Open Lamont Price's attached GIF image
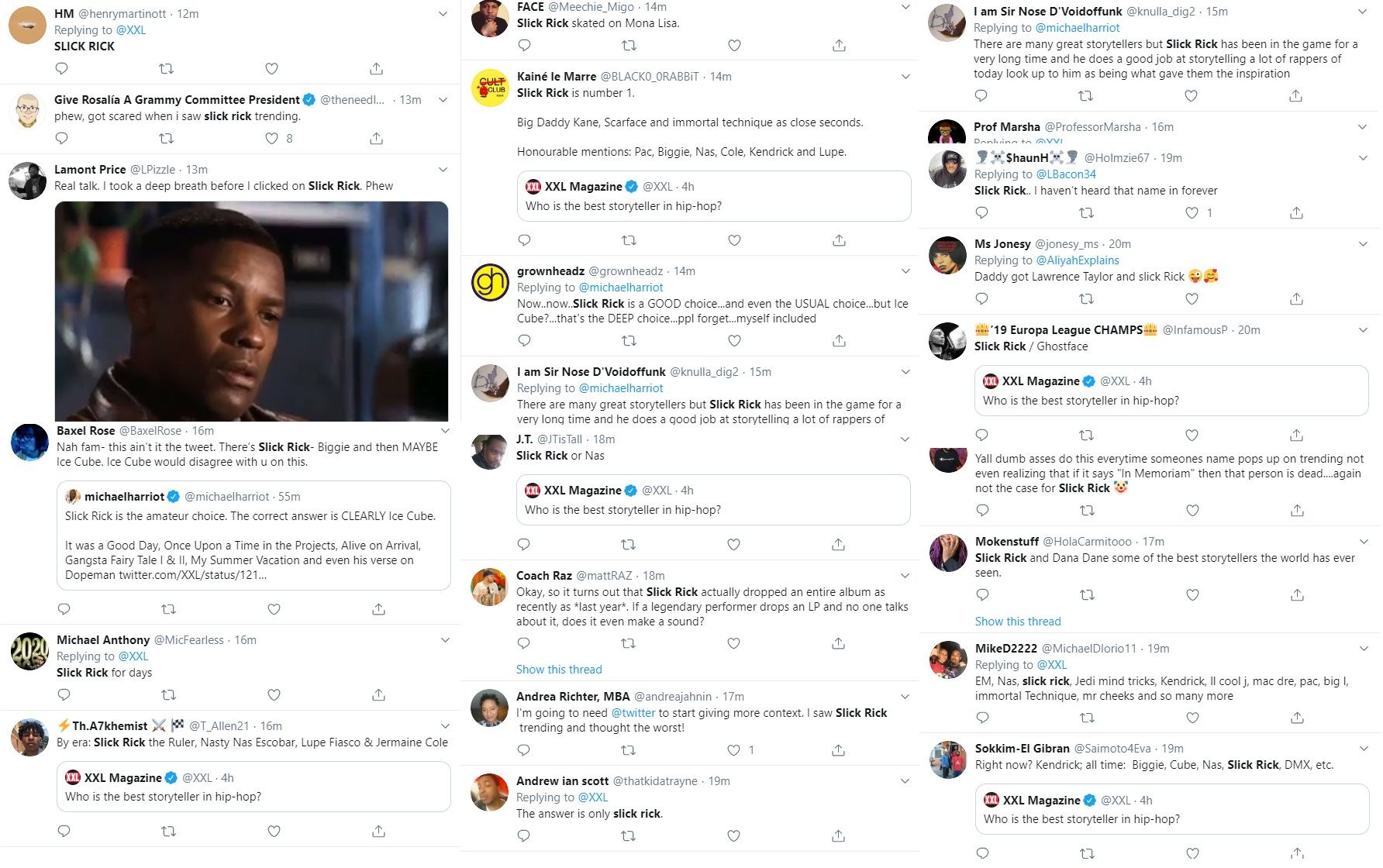The height and width of the screenshot is (868, 1383). pos(251,311)
